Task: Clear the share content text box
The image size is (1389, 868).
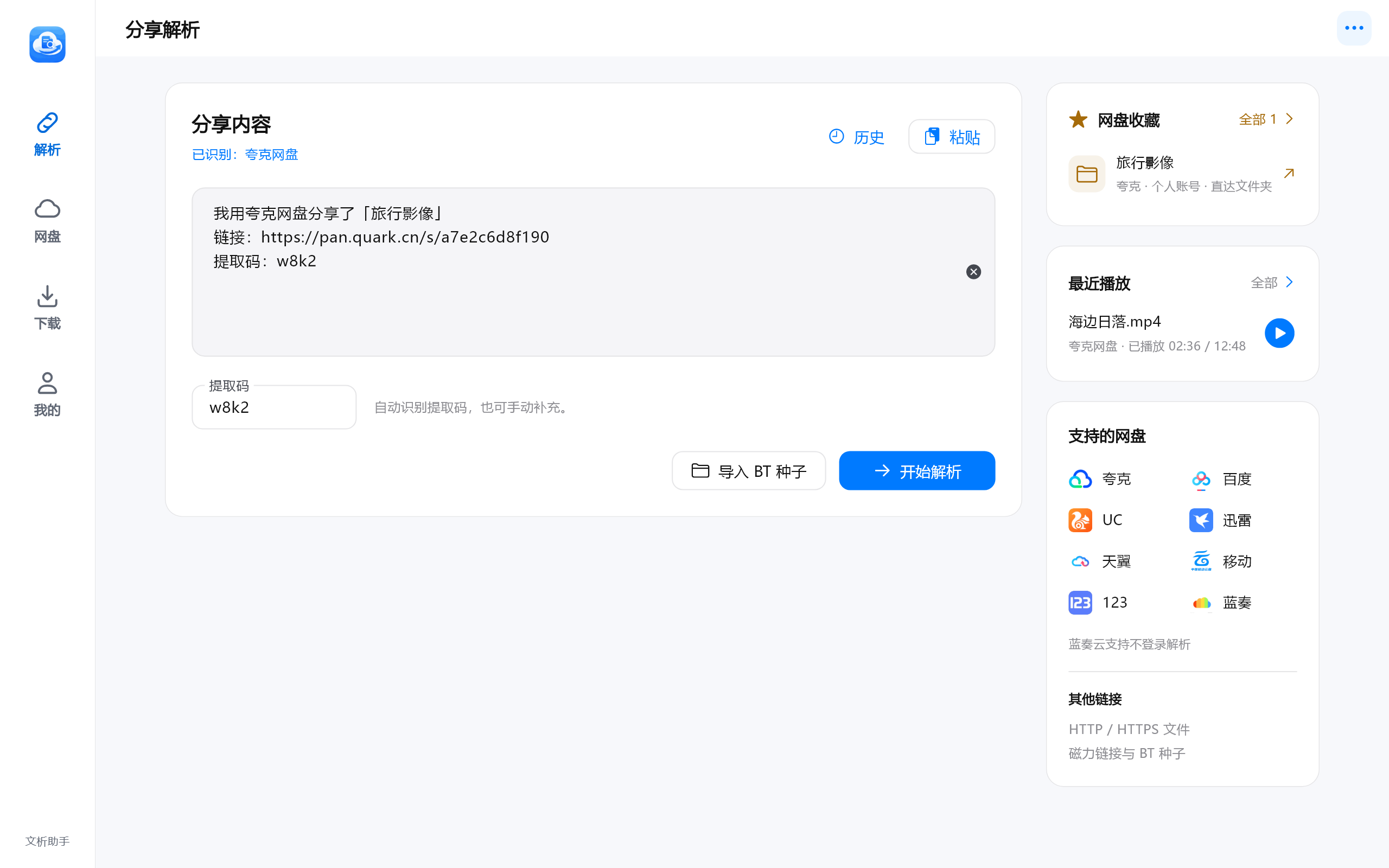Action: pyautogui.click(x=973, y=272)
